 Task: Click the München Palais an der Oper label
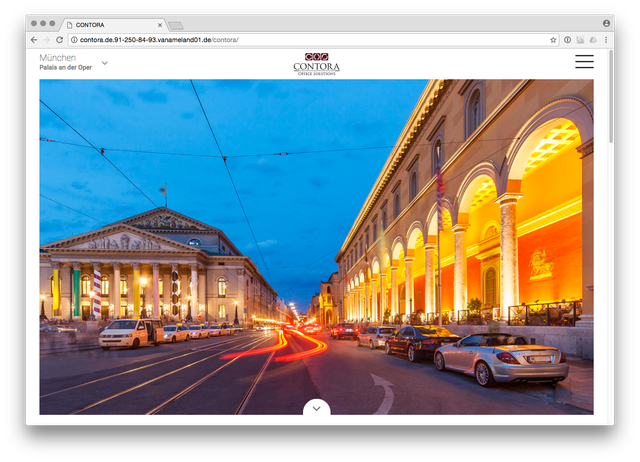(x=66, y=62)
